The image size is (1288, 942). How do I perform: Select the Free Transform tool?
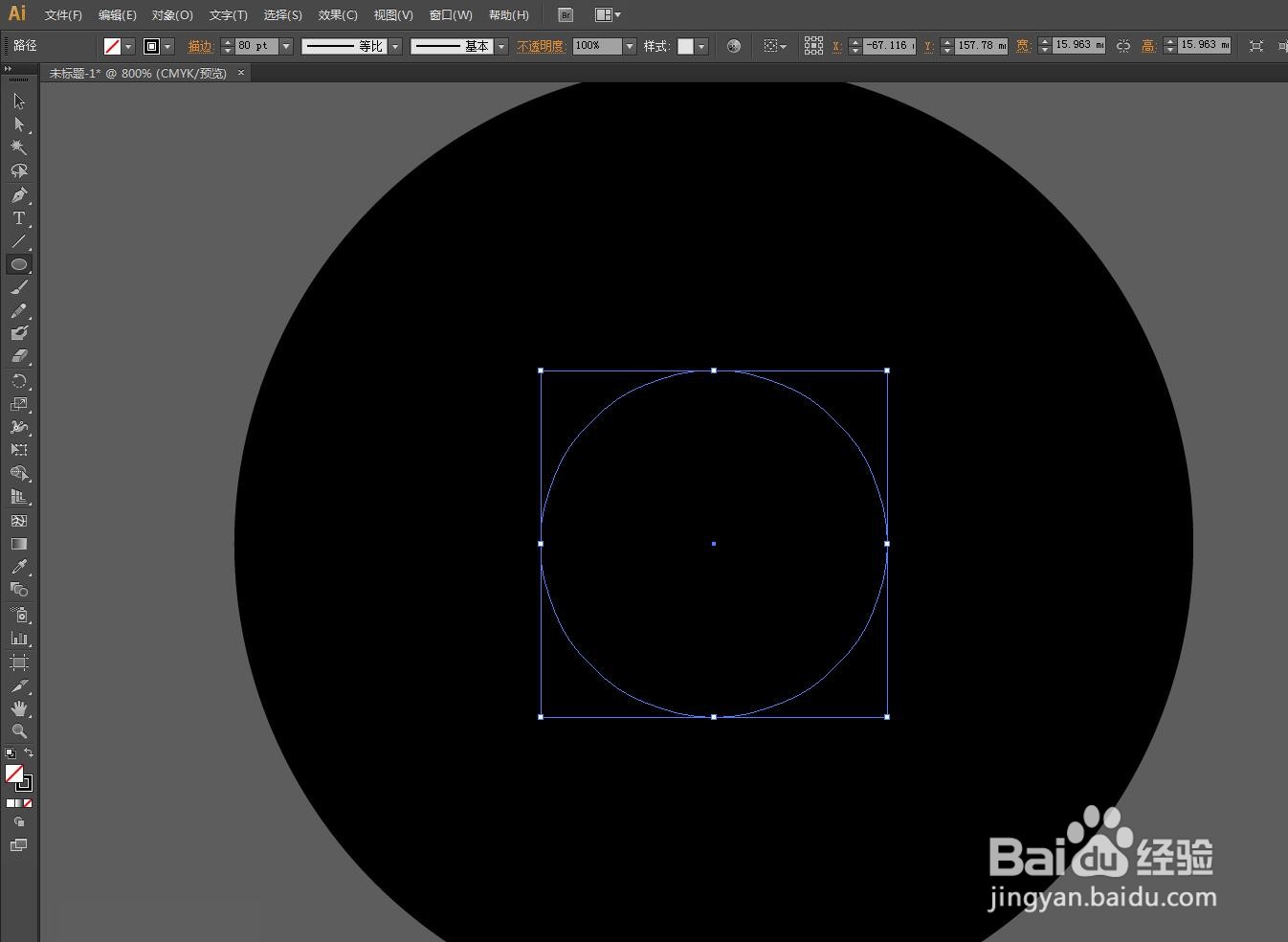(19, 450)
